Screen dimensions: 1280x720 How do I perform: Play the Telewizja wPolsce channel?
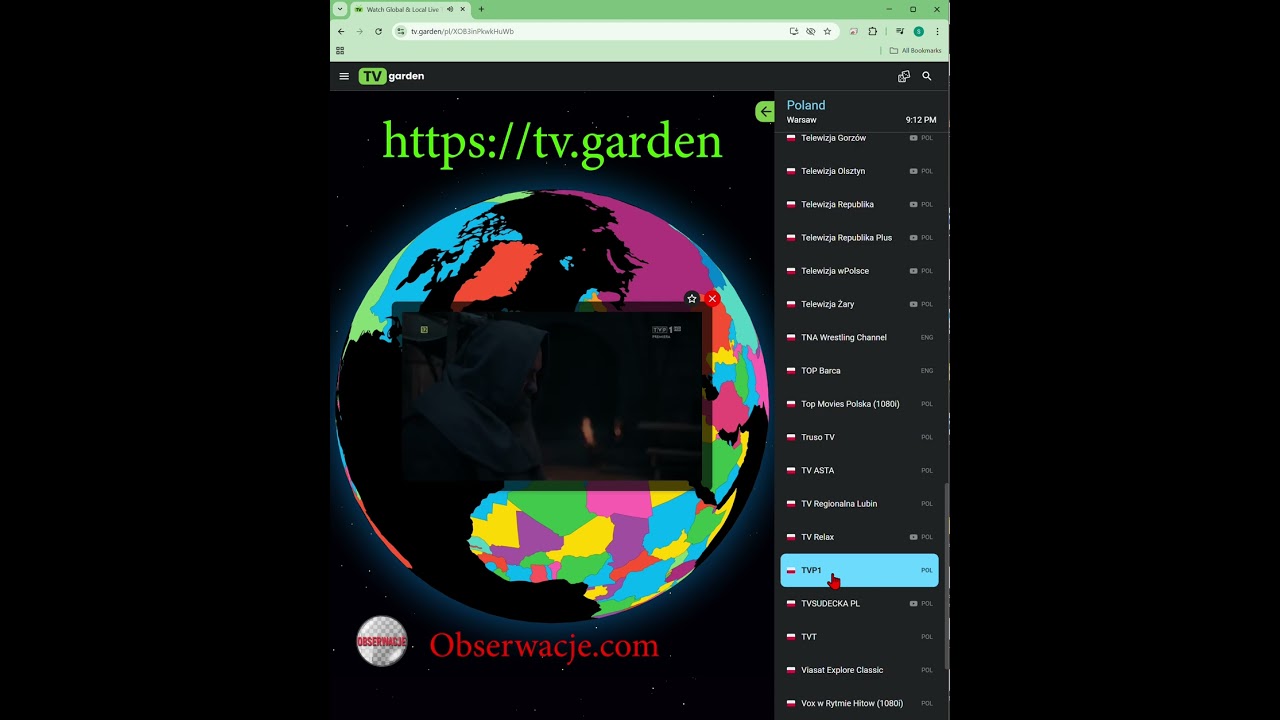860,271
